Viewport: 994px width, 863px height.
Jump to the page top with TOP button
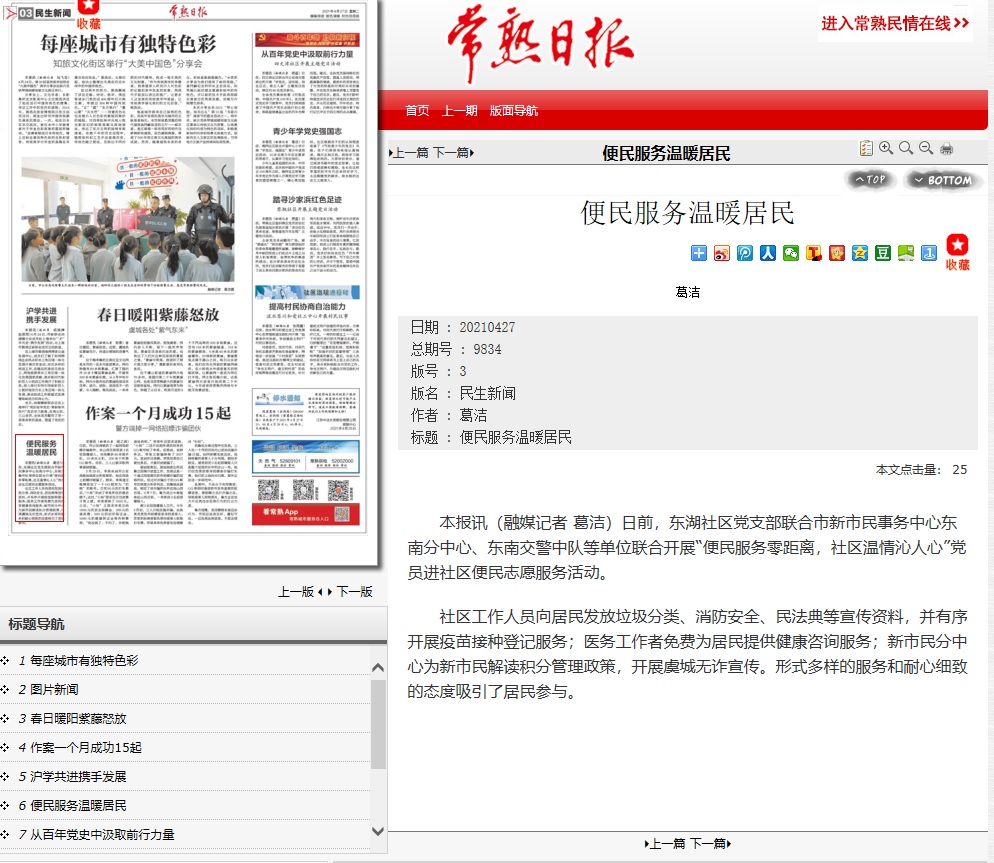click(x=871, y=180)
